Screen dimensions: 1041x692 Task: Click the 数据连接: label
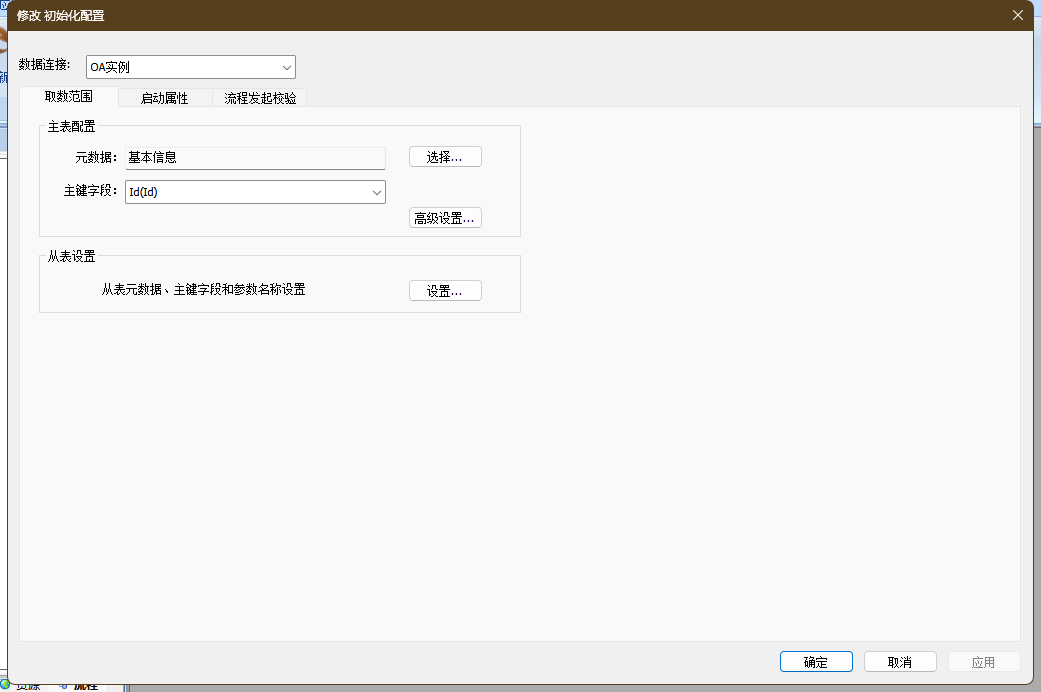45,65
